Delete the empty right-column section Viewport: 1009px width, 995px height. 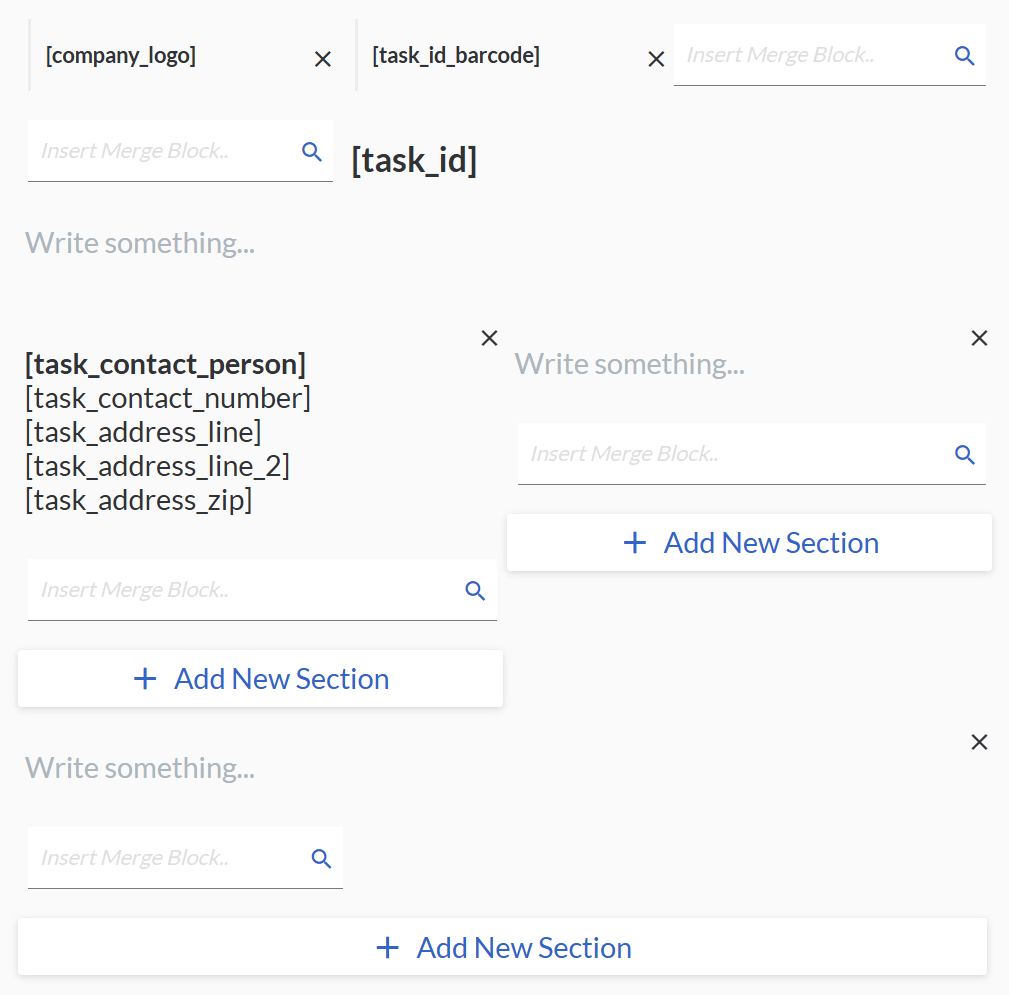point(979,338)
